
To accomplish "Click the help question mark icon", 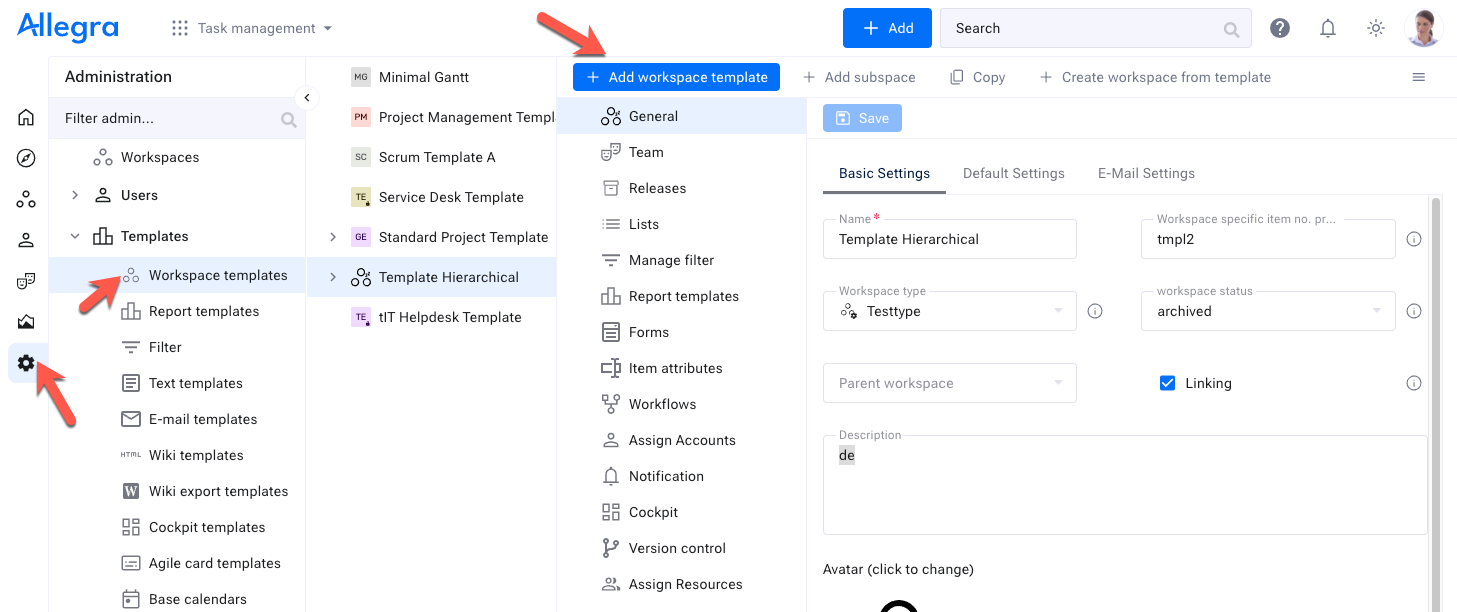I will (1279, 28).
